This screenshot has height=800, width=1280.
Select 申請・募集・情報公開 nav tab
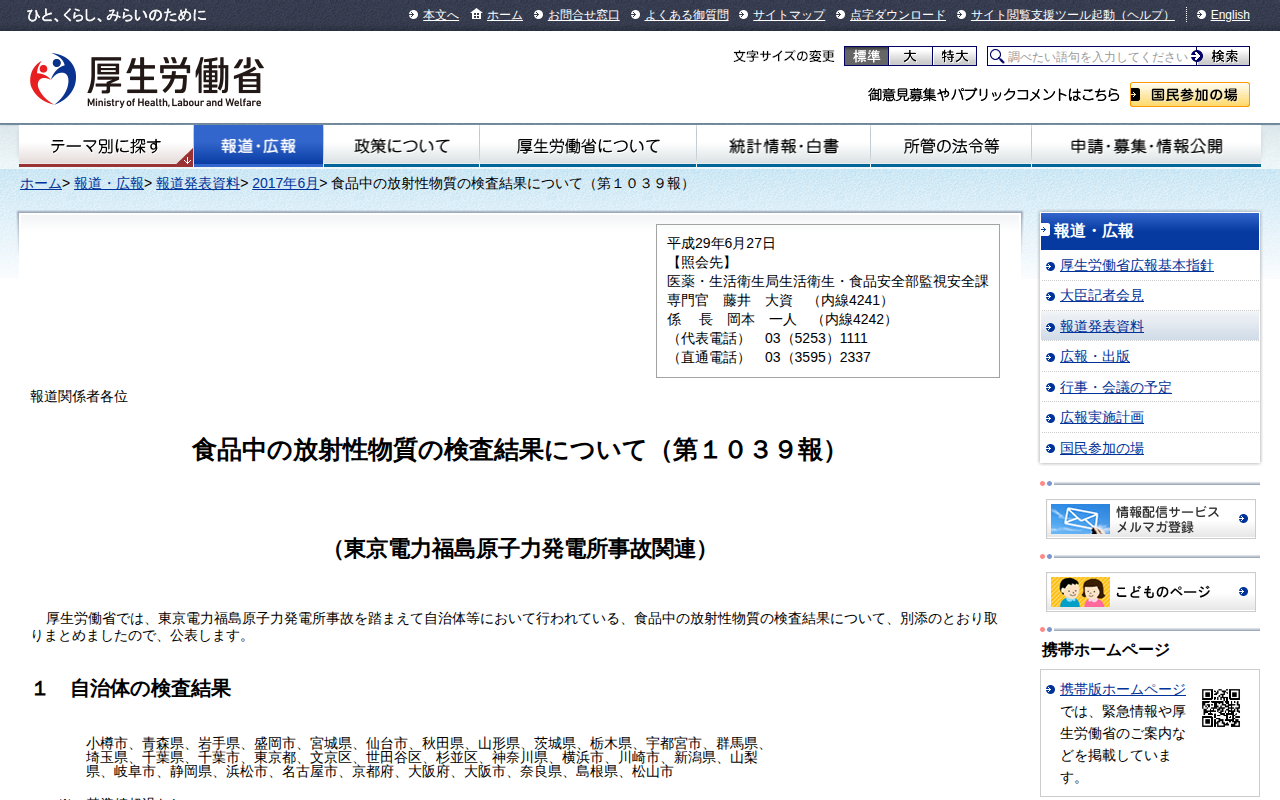(1146, 146)
